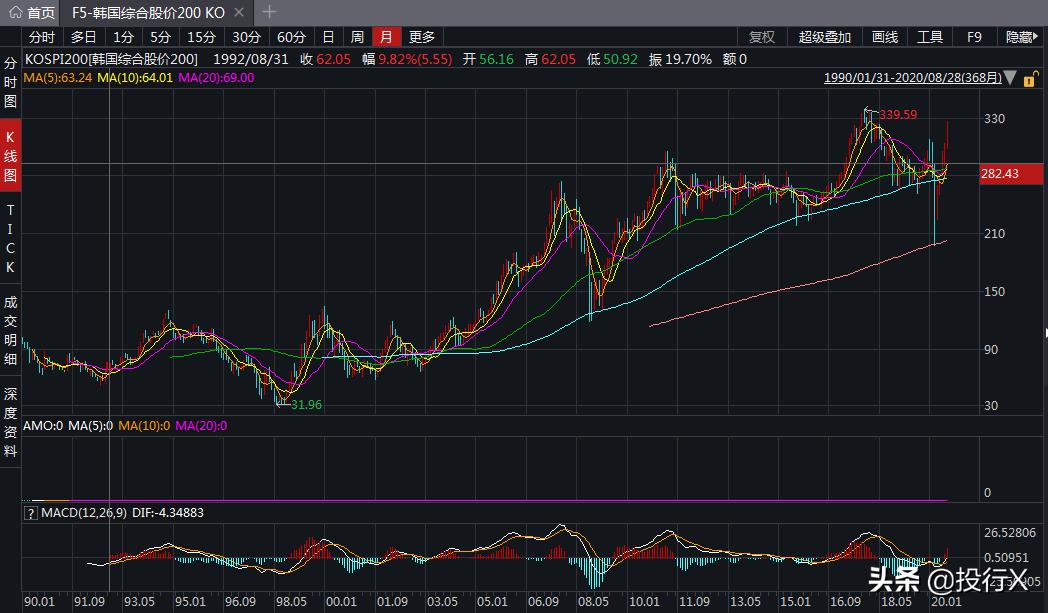This screenshot has height=613, width=1048.
Task: Select TICK view in left sidebar
Action: [10, 238]
